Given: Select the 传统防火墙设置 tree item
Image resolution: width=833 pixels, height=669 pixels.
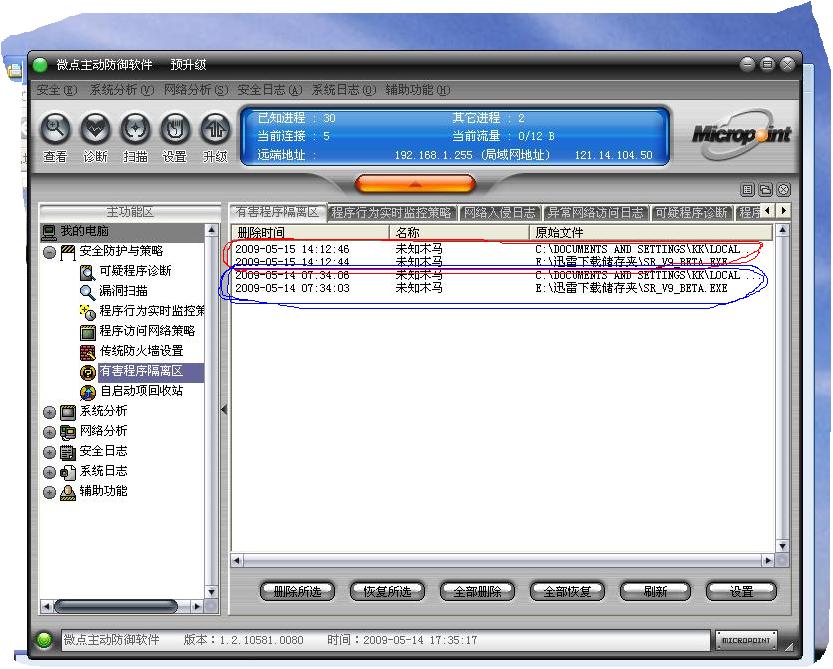Looking at the screenshot, I should coord(142,351).
